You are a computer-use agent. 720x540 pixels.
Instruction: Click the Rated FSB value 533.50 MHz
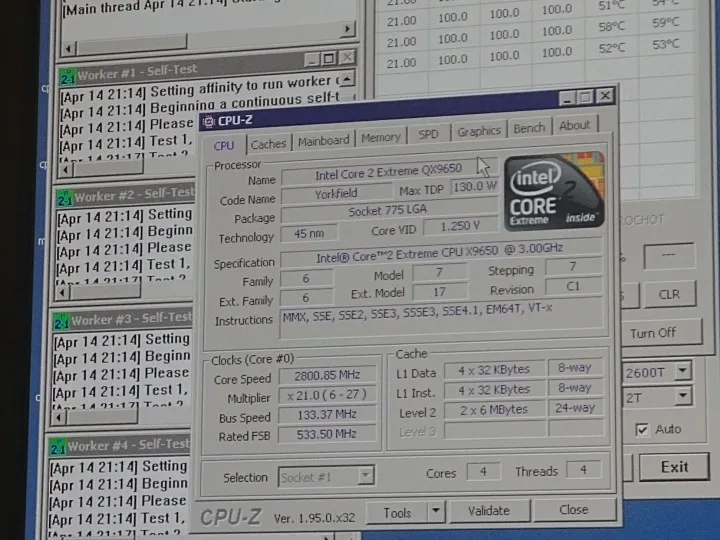click(326, 434)
